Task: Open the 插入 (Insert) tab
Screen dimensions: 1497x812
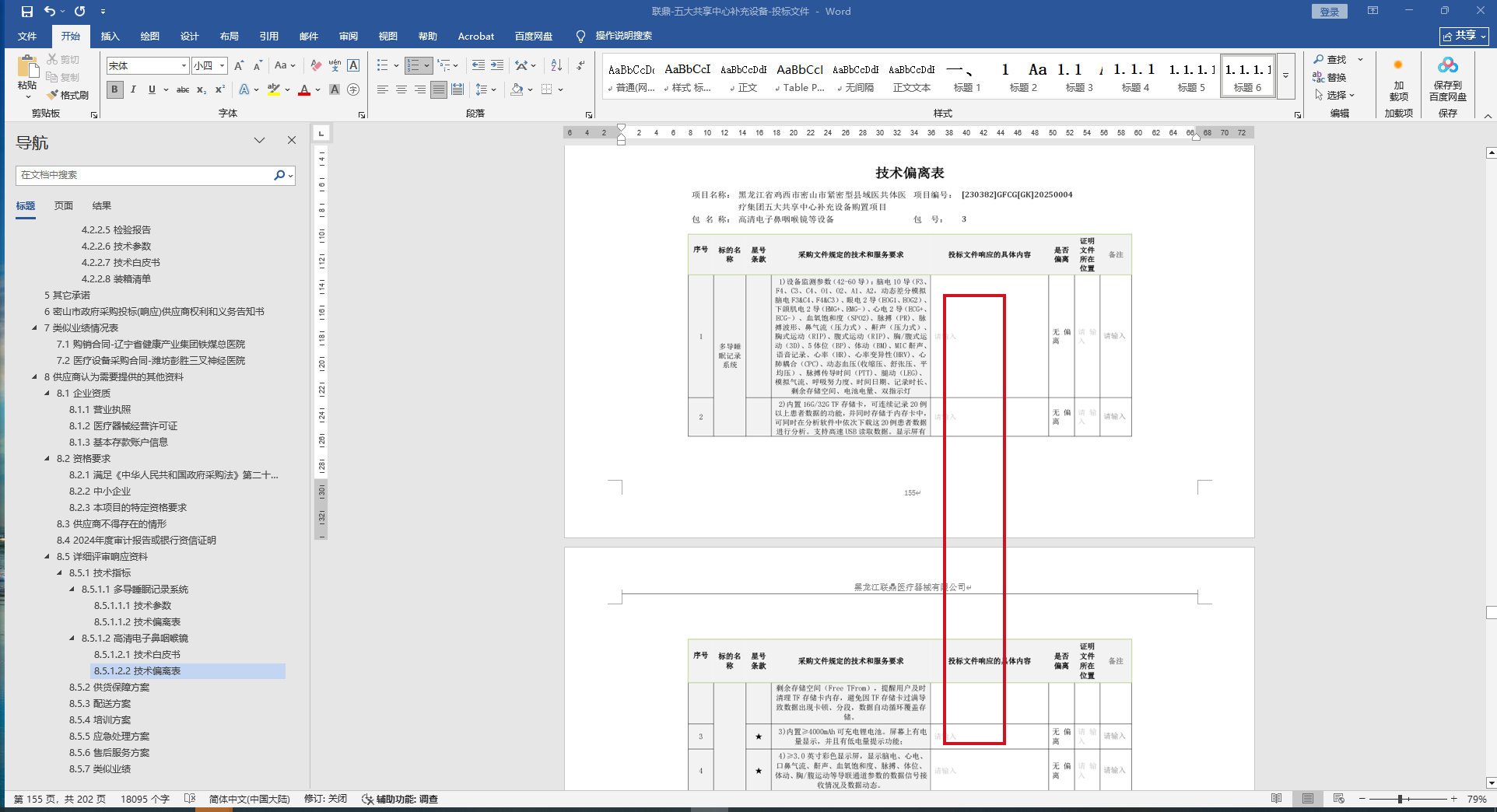Action: pyautogui.click(x=110, y=36)
